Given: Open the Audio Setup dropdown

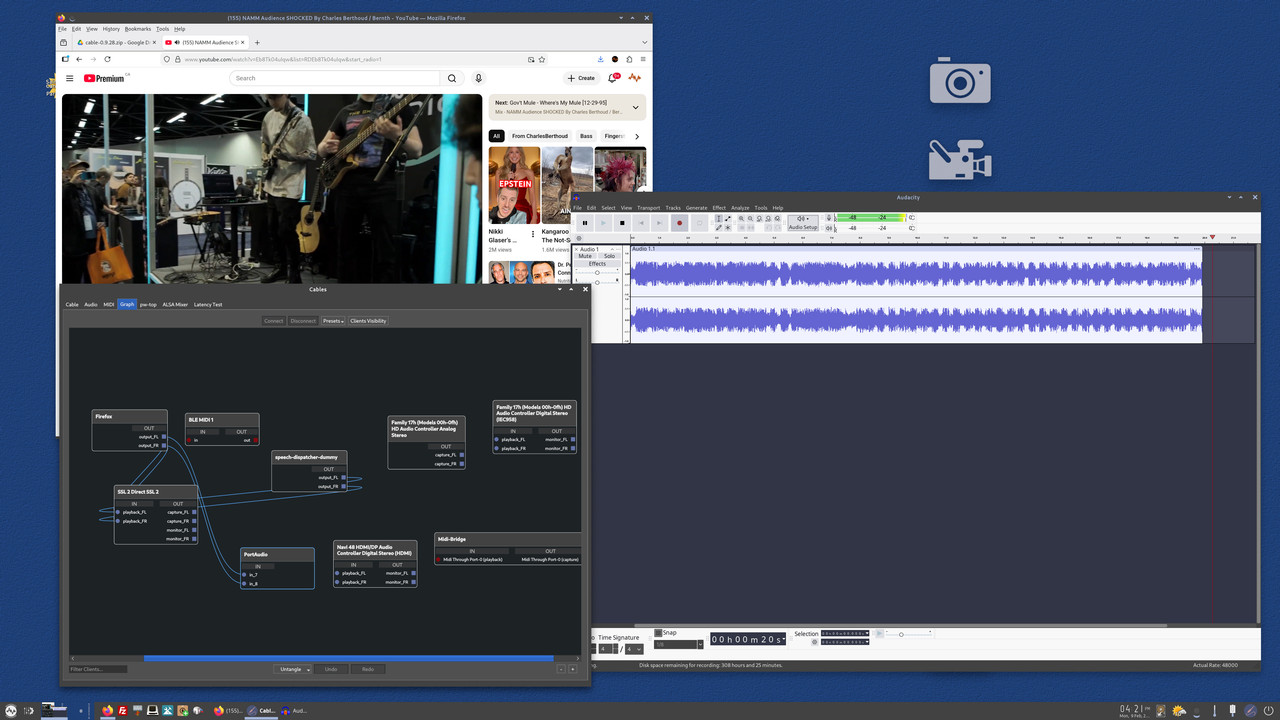Looking at the screenshot, I should pyautogui.click(x=803, y=223).
